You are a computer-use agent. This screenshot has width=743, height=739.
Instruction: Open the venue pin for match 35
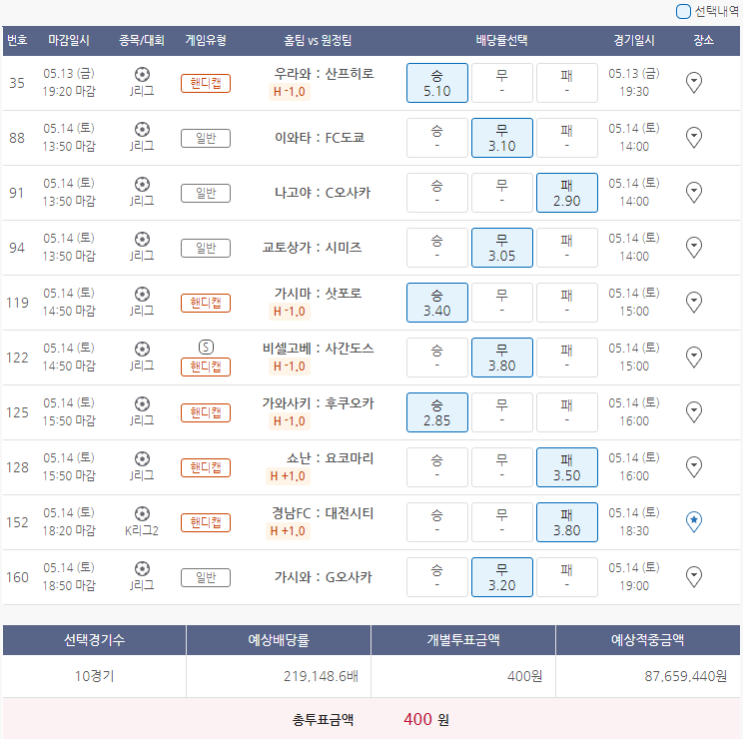click(x=694, y=82)
